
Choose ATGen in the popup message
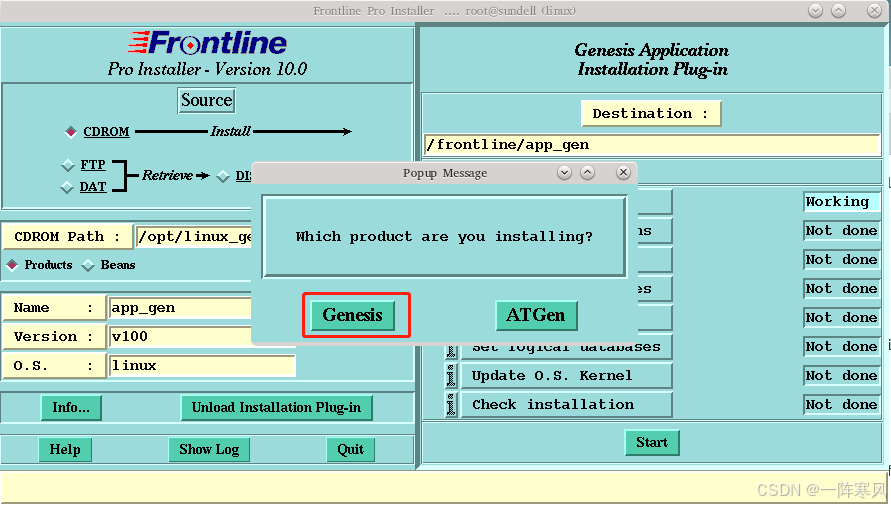[x=536, y=315]
